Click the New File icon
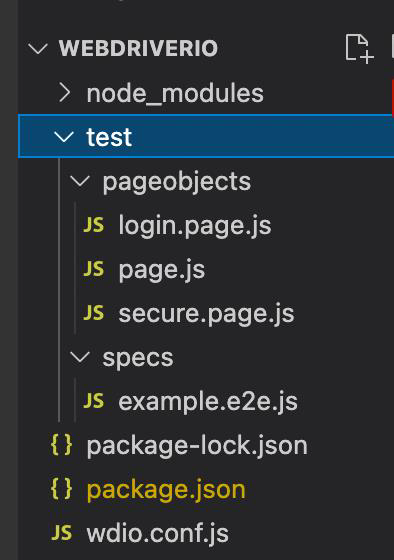Viewport: 394px width, 560px height. (359, 49)
